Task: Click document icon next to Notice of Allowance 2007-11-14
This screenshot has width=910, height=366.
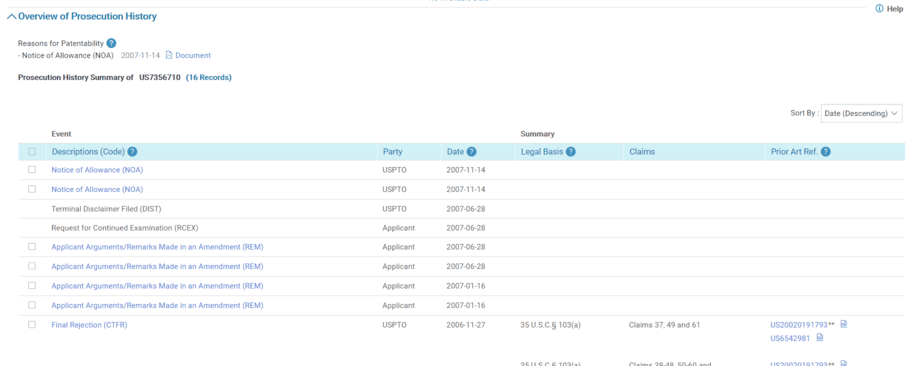Action: coord(169,55)
